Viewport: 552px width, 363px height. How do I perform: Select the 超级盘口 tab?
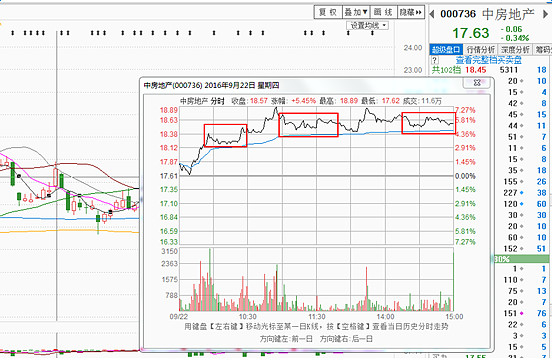(x=446, y=50)
